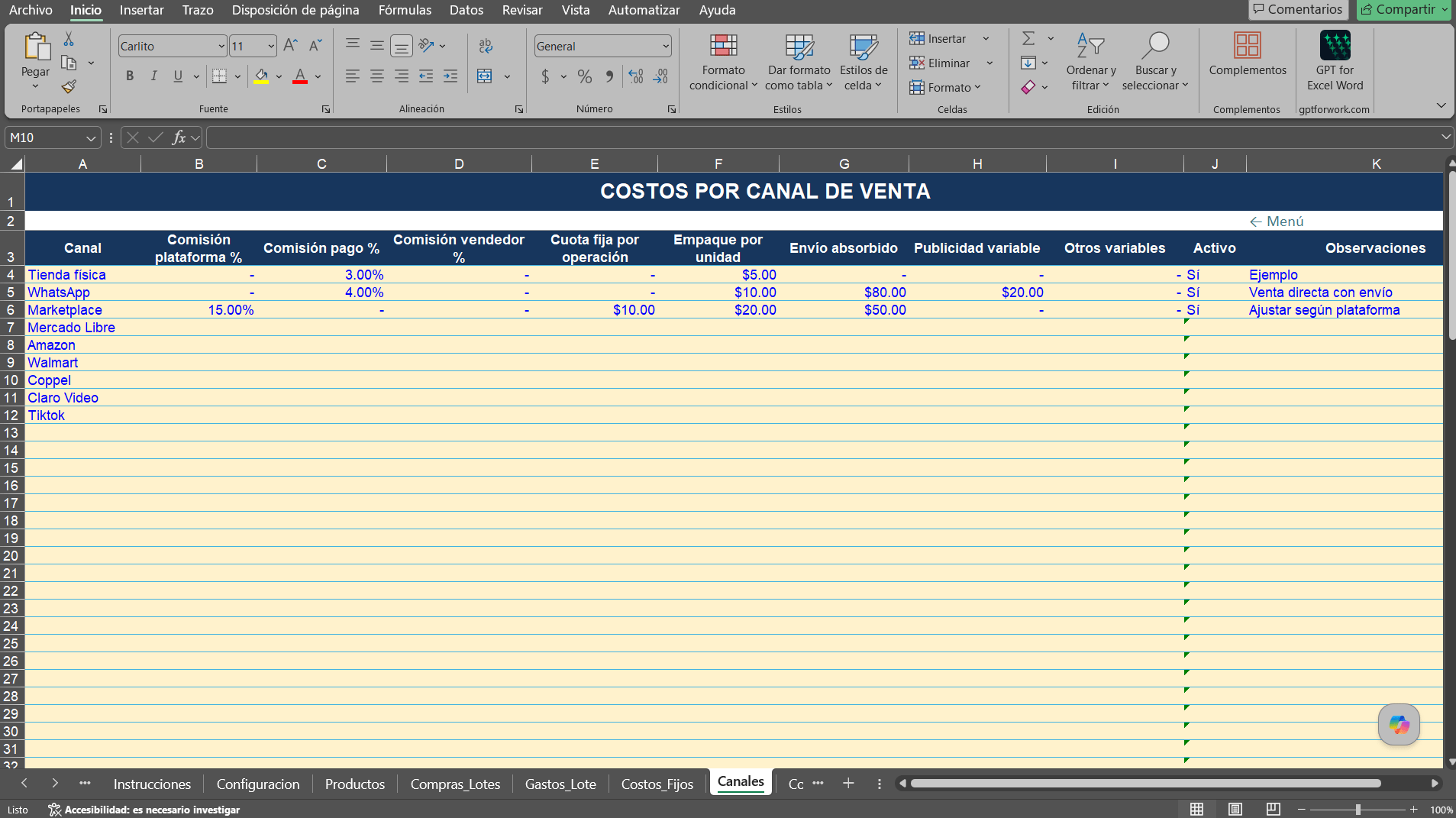This screenshot has width=1456, height=818.
Task: Open the Datos ribbon tab
Action: click(x=466, y=10)
